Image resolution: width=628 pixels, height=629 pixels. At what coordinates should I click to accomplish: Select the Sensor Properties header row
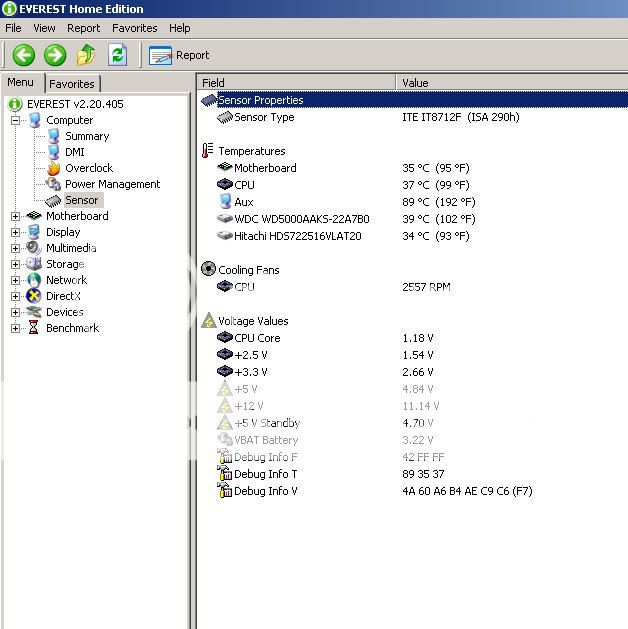pyautogui.click(x=413, y=100)
